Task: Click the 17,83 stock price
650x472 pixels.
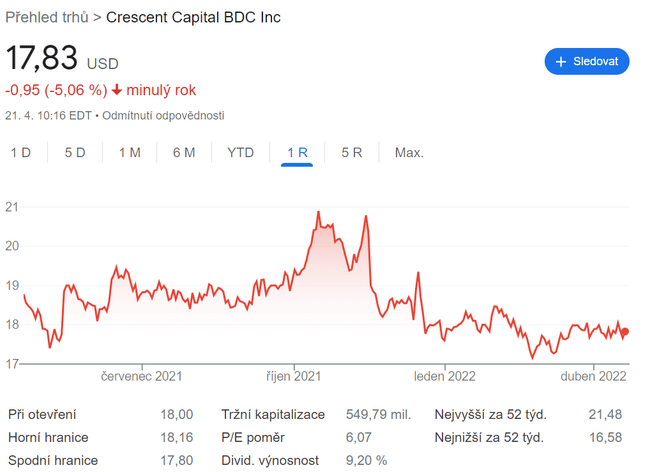Action: point(45,58)
